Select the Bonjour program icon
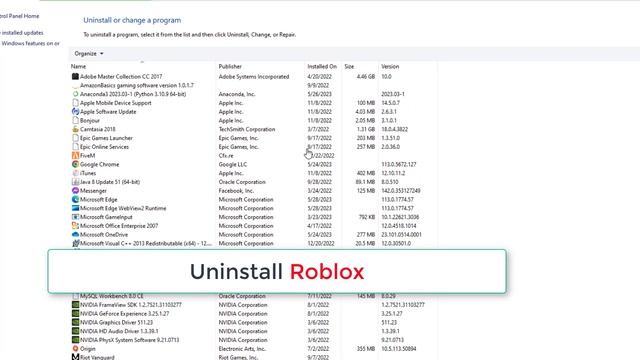 75,120
